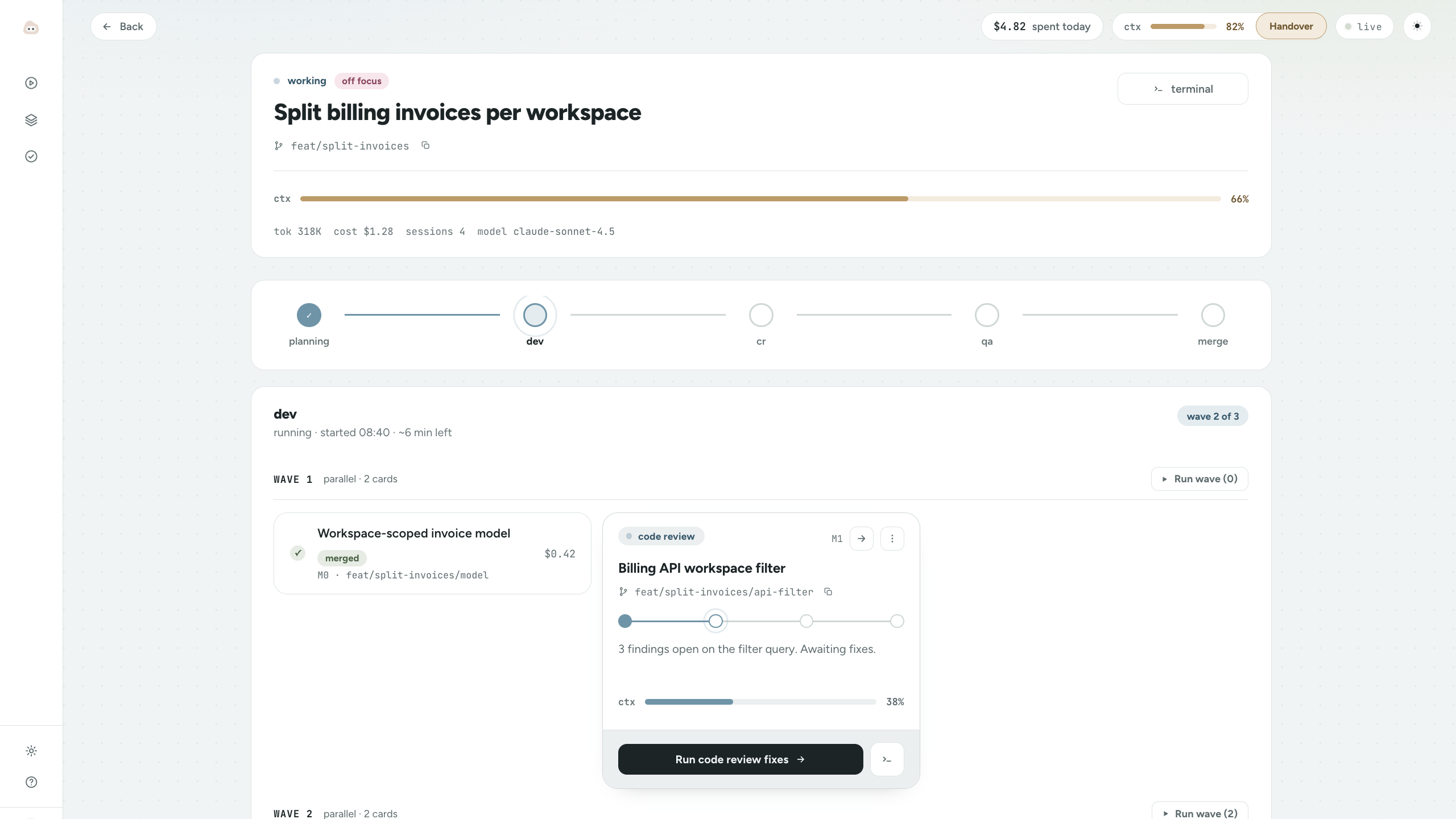Screen dimensions: 1456x819
Task: Open the Workspace-scoped invoice model card
Action: point(432,553)
